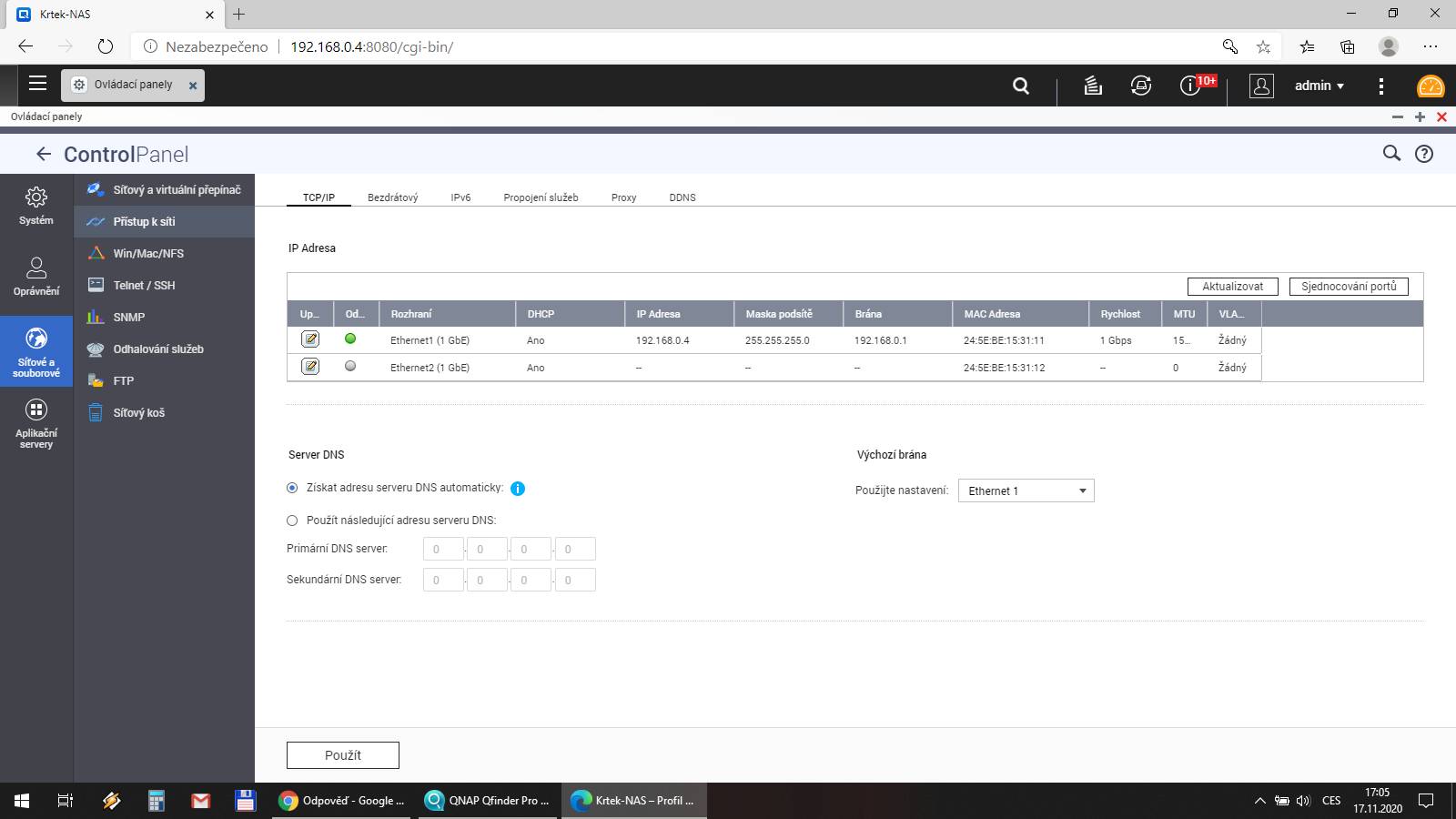1456x819 pixels.
Task: Click MAC address 24:5E:BE:15:31:12 cell
Action: pos(1004,368)
